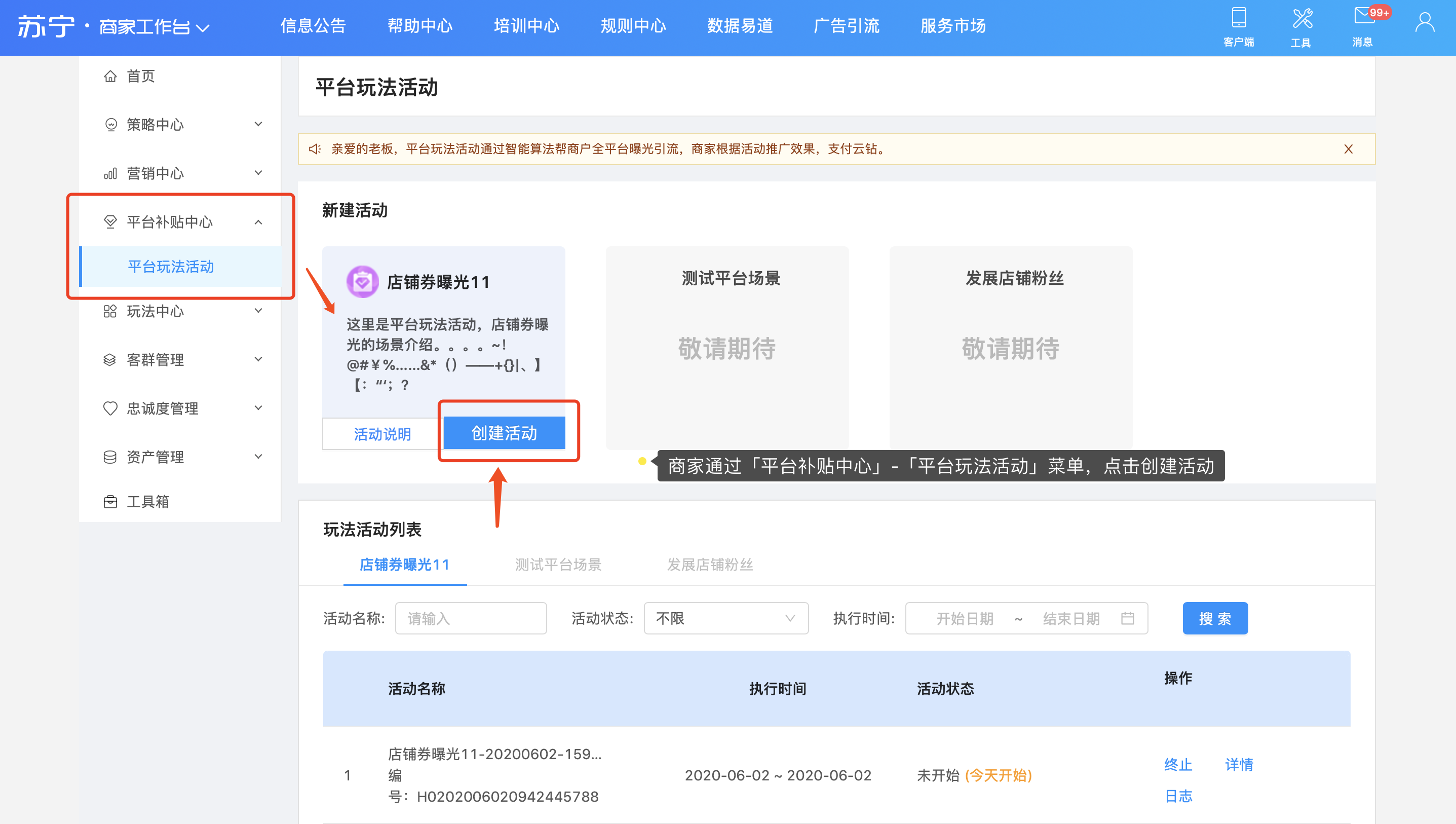Click the user profile icon
Viewport: 1456px width, 824px height.
[1424, 23]
